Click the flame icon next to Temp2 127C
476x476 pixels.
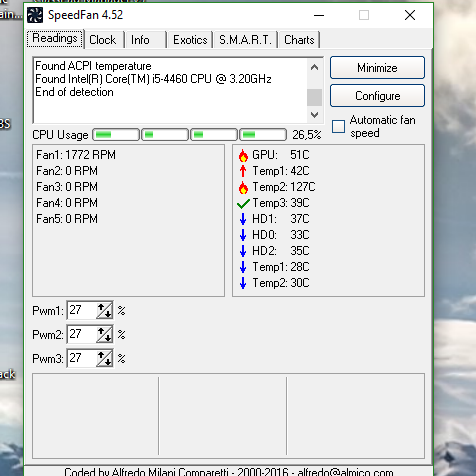[x=243, y=187]
